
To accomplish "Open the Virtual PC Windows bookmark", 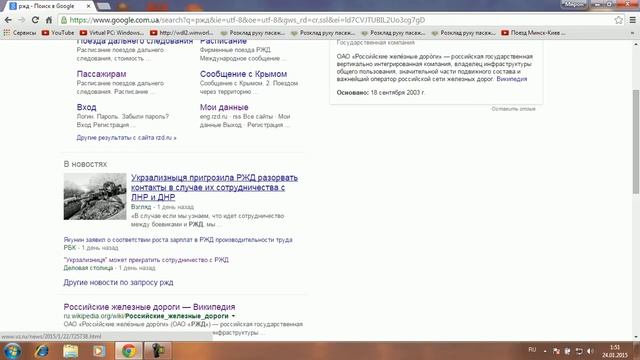I will click(x=112, y=33).
